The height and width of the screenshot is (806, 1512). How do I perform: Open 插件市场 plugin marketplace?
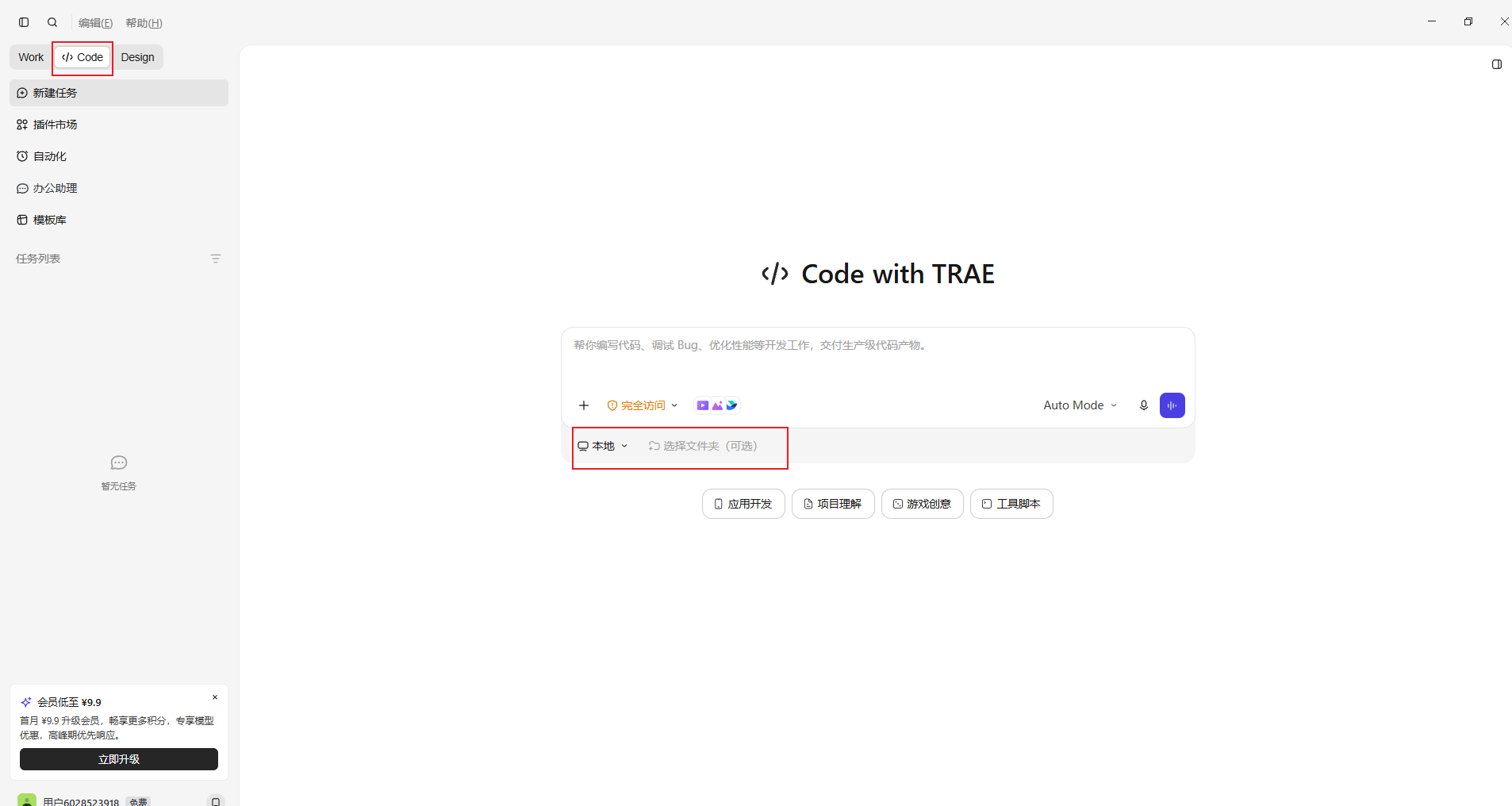[119, 125]
